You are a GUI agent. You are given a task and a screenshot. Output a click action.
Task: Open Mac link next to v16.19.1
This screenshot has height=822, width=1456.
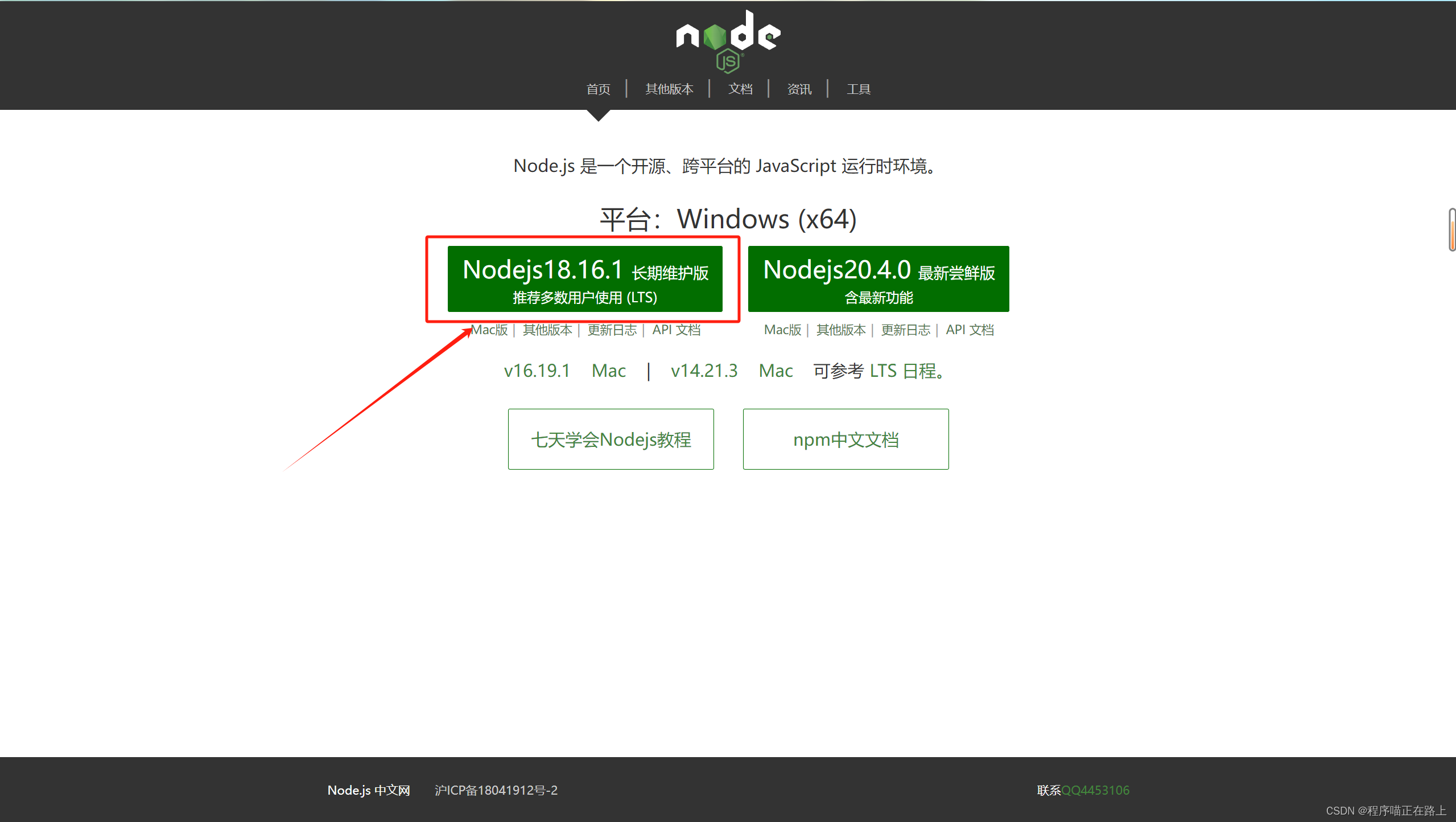pyautogui.click(x=608, y=371)
